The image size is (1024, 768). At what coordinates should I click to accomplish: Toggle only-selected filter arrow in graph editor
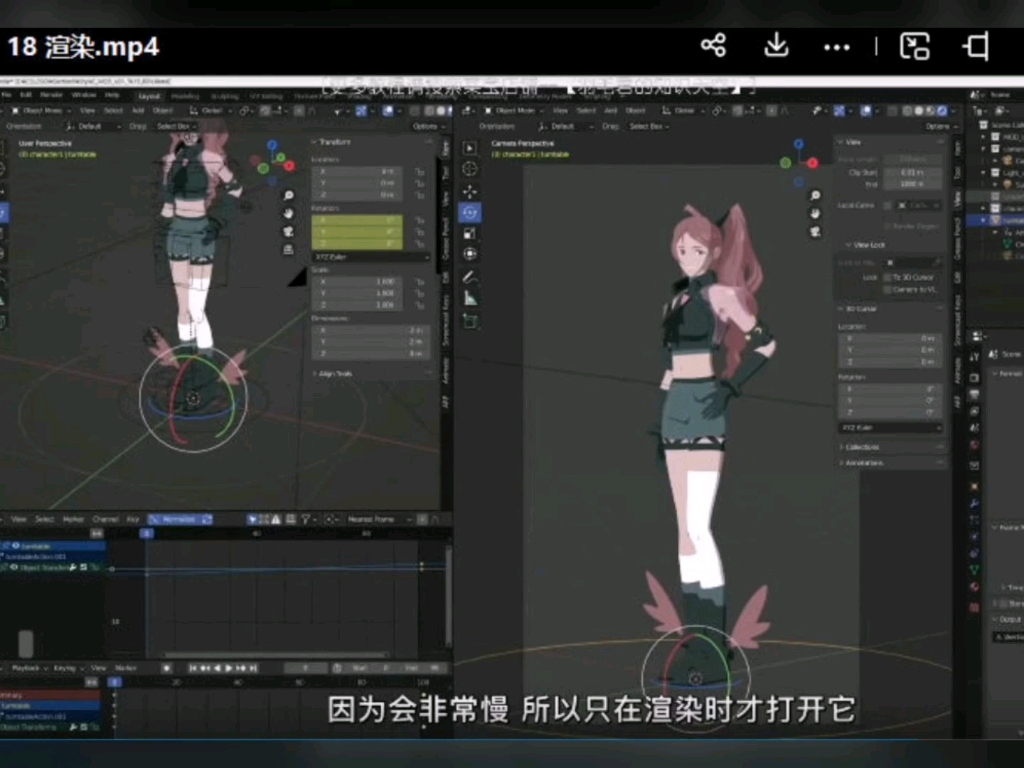pos(252,519)
